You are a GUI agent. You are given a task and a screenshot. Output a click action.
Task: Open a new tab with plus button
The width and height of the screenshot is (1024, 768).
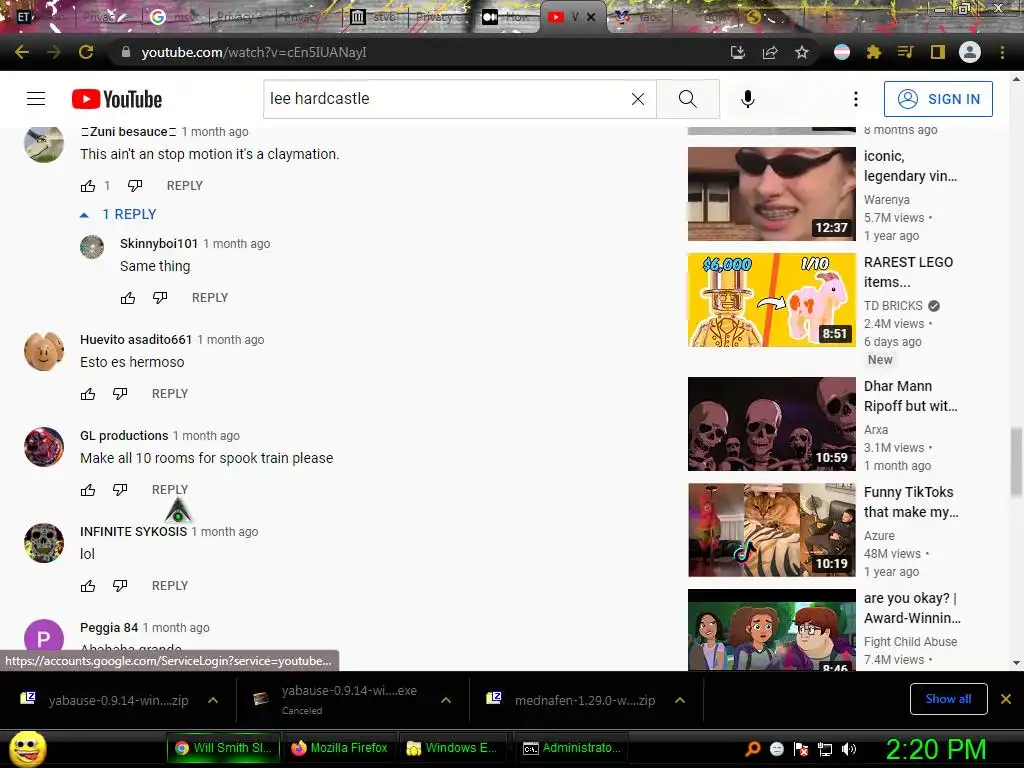point(825,17)
